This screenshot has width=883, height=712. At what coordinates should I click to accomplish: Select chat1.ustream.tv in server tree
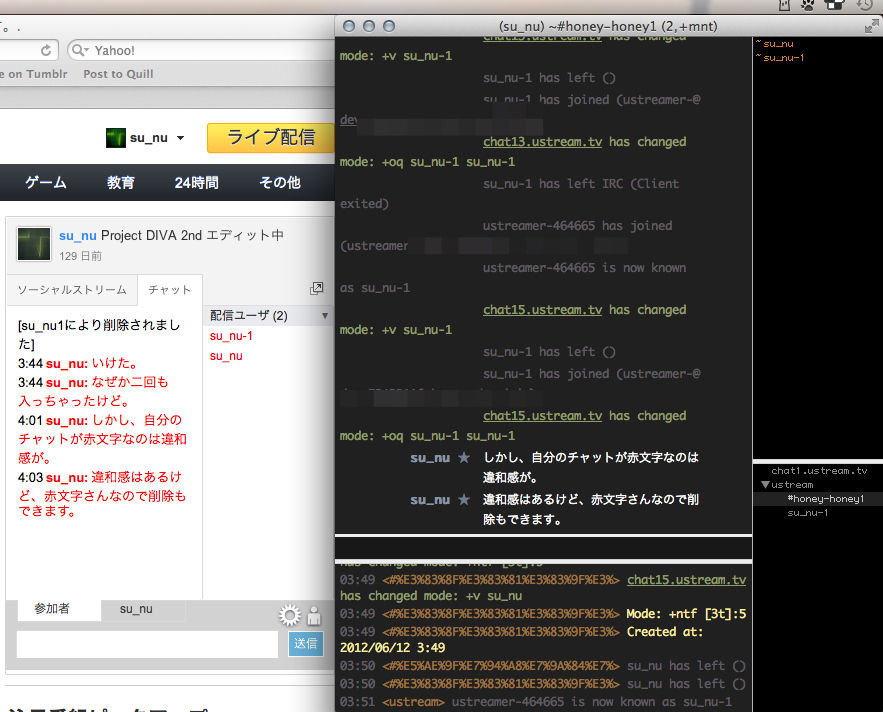(x=819, y=471)
